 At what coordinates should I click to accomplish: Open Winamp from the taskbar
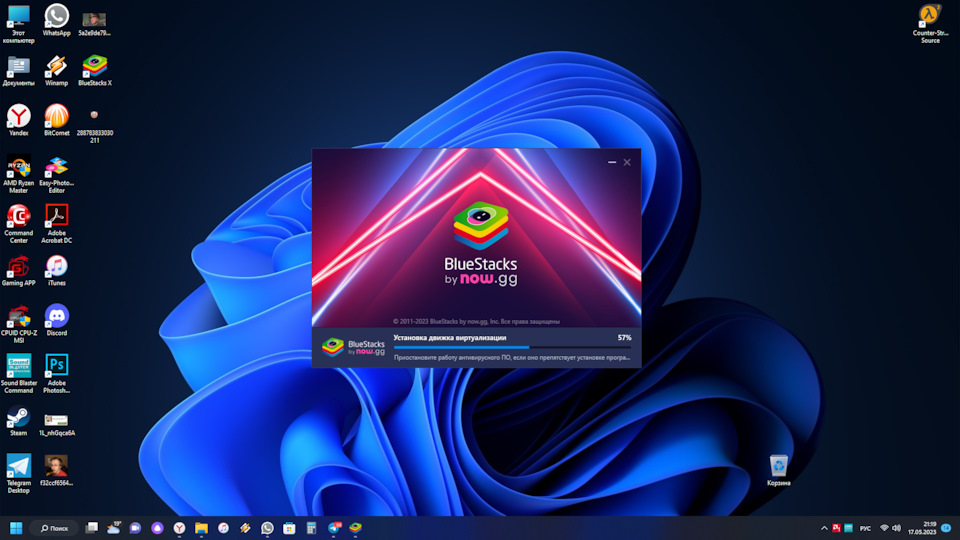click(x=246, y=528)
